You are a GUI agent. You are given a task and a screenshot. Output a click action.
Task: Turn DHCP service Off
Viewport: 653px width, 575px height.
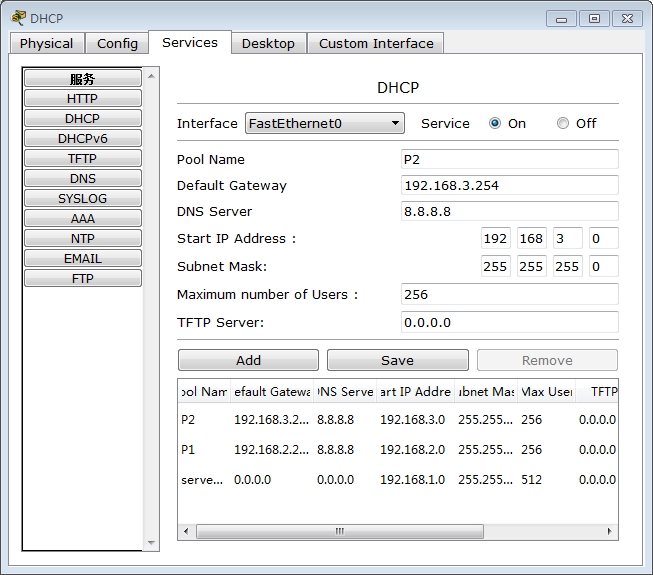[563, 123]
